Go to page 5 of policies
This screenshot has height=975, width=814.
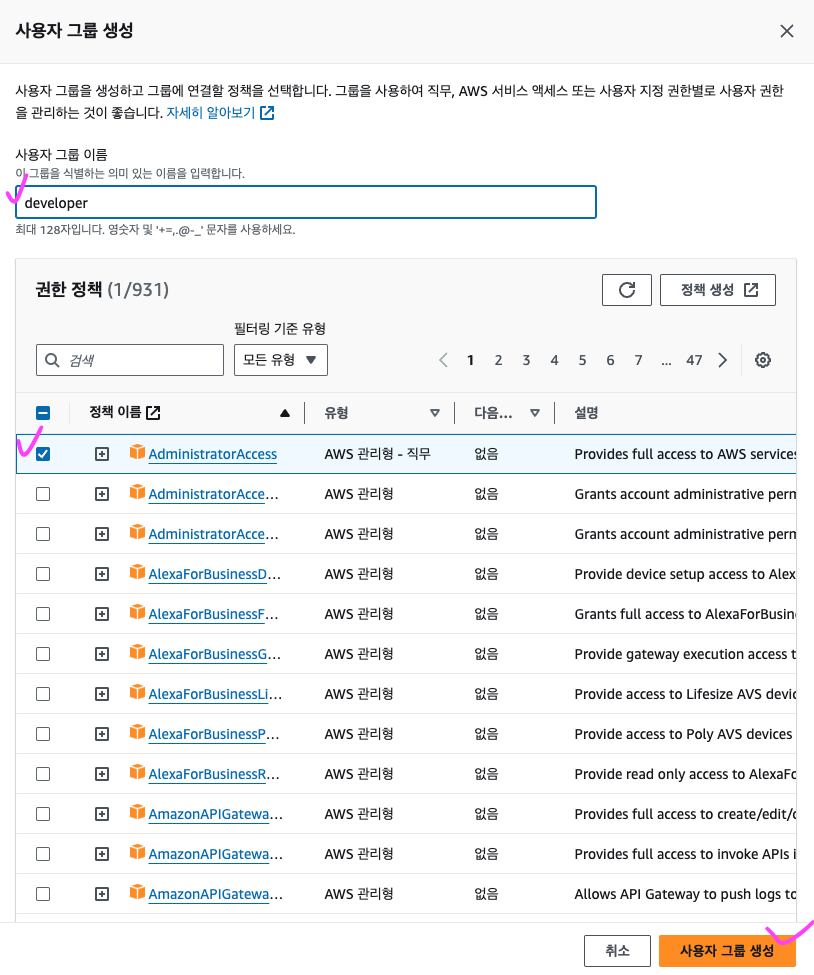[582, 360]
